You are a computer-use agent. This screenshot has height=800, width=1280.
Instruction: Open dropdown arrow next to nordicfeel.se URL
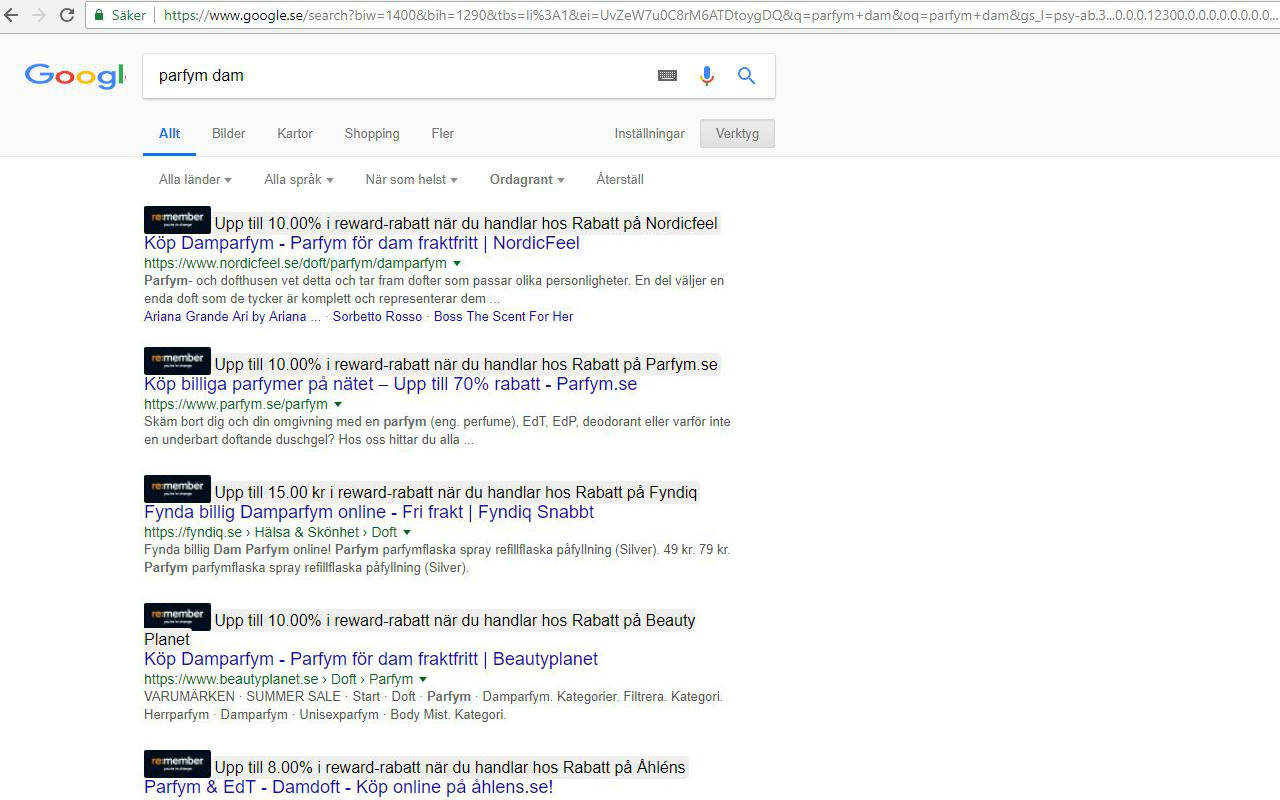pos(457,264)
